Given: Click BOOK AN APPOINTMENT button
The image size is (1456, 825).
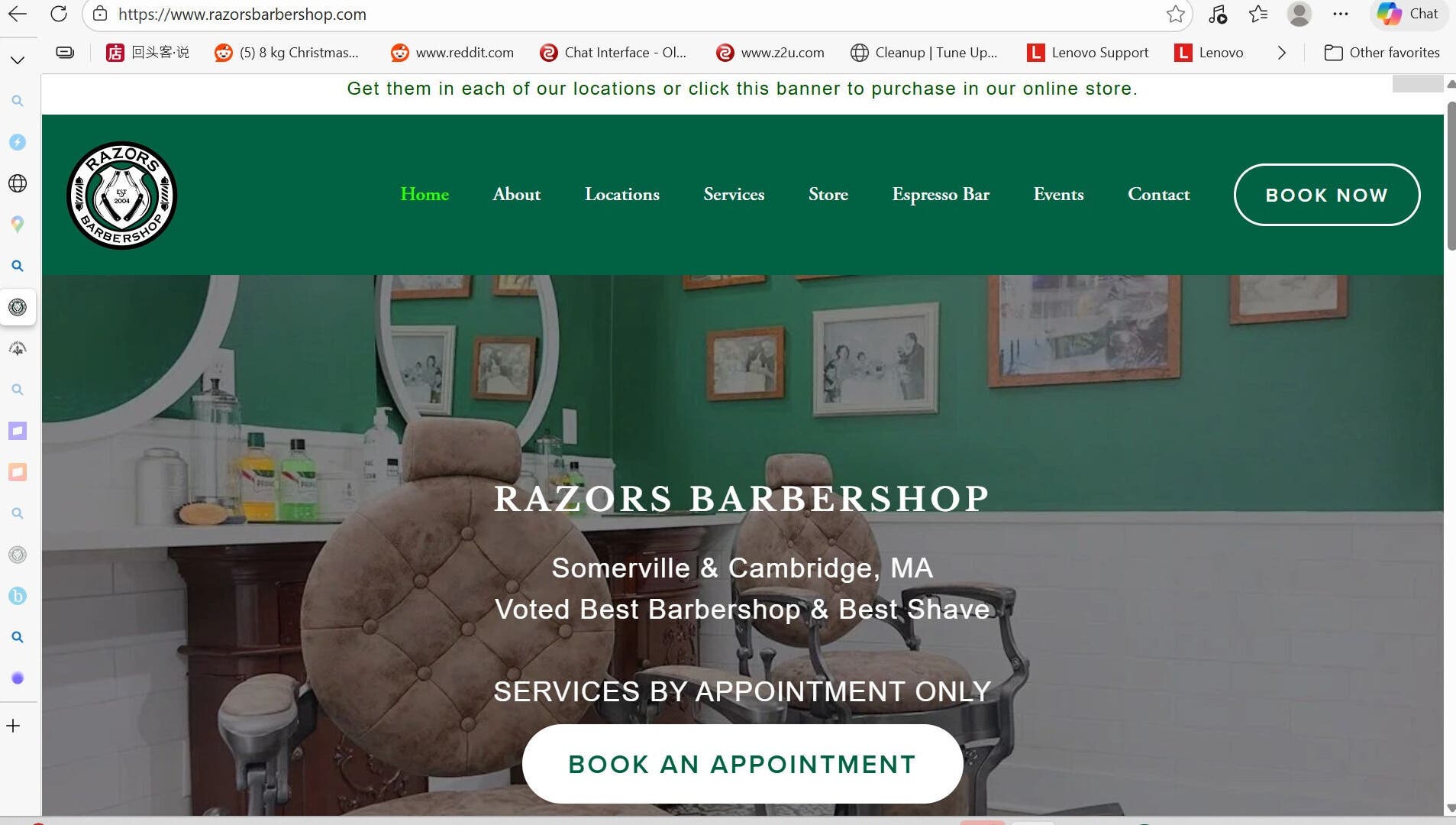Looking at the screenshot, I should (x=742, y=764).
